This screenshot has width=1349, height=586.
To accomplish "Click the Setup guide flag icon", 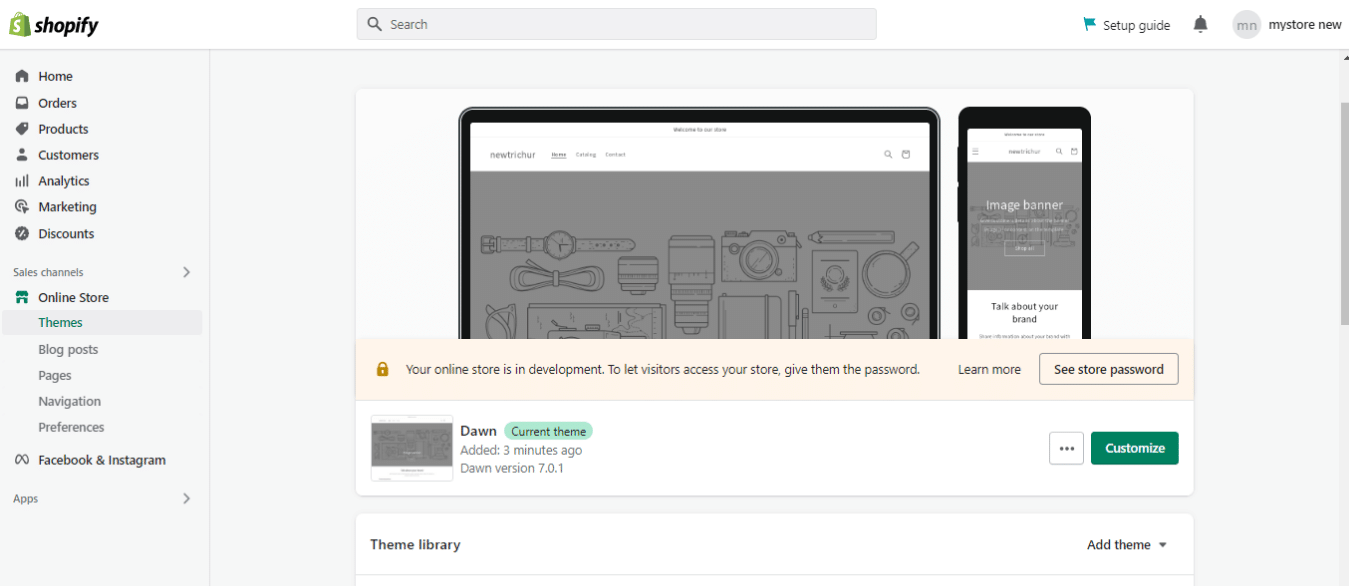I will coord(1089,24).
